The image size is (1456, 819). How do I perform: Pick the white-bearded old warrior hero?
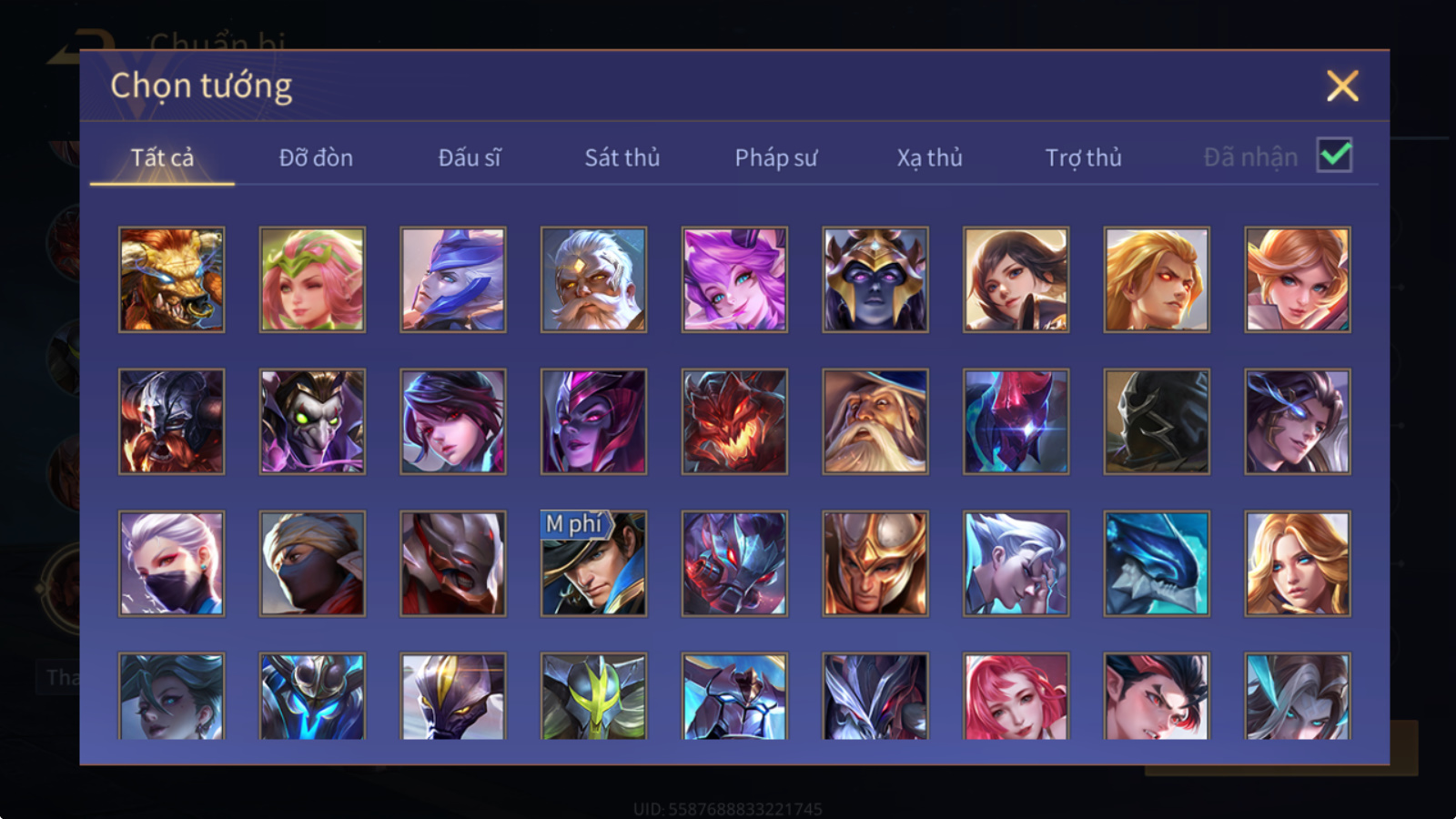(593, 279)
